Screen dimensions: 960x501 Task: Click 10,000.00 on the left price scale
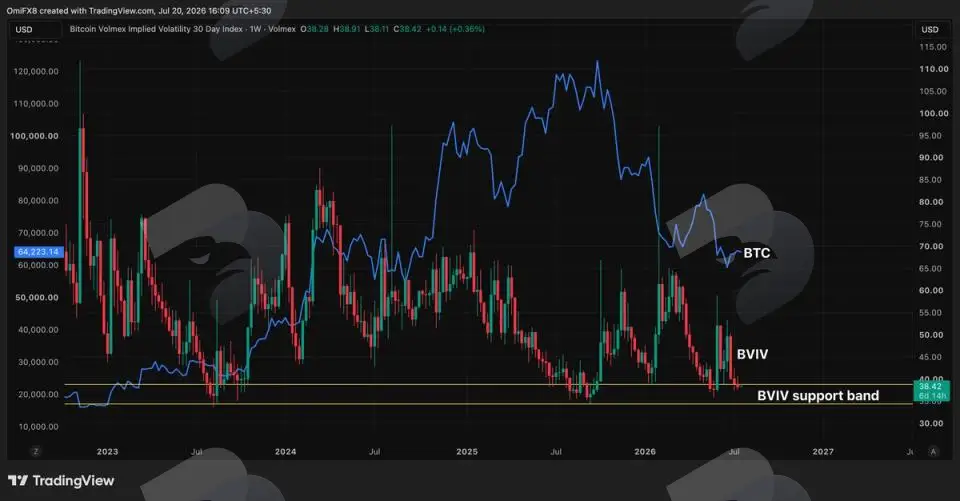38,426
